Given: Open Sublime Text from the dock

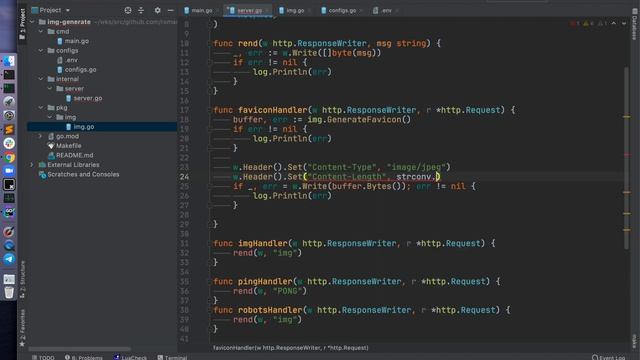Looking at the screenshot, I should tap(9, 129).
